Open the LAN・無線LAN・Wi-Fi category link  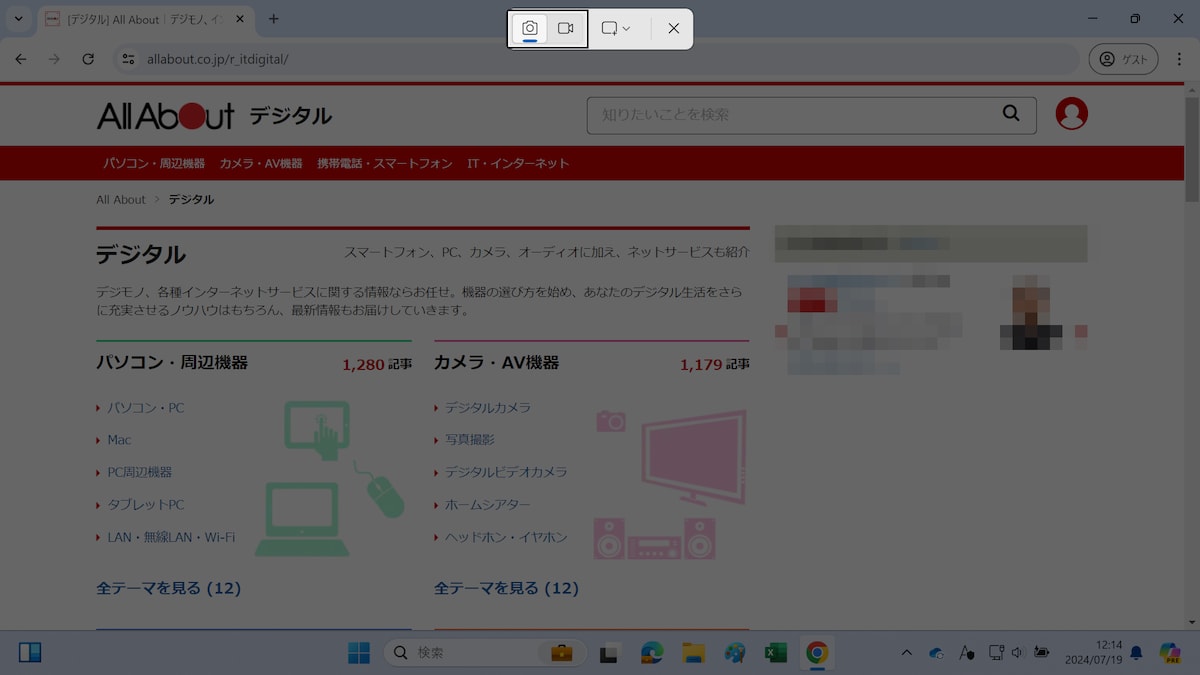click(171, 537)
